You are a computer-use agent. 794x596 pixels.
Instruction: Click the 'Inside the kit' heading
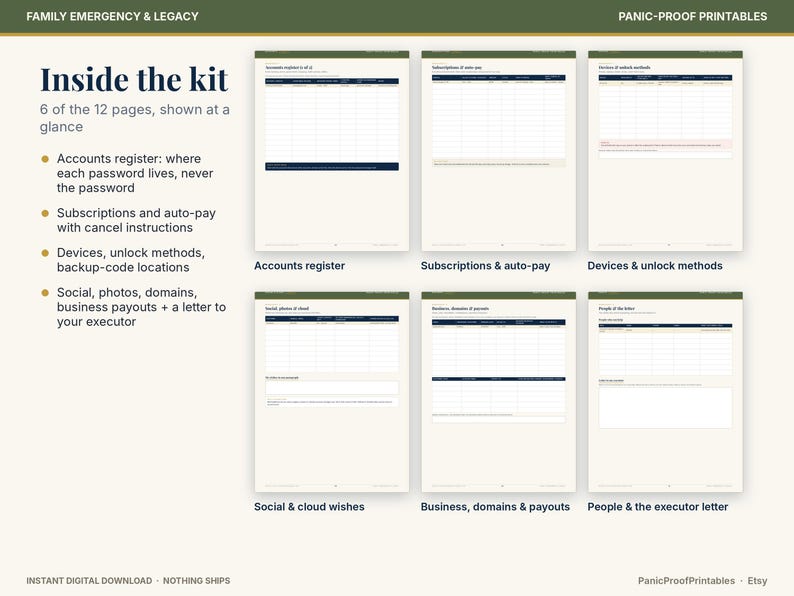click(x=134, y=80)
